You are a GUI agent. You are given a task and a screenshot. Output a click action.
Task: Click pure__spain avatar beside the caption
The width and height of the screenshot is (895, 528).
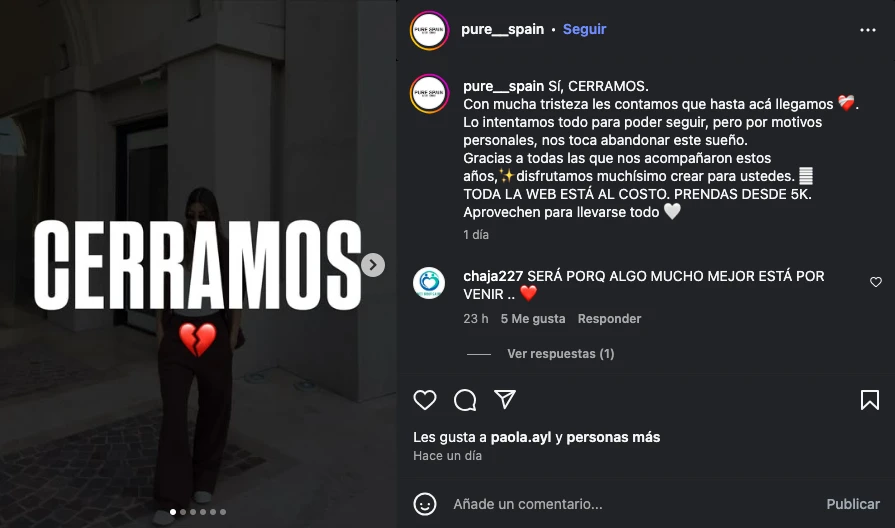pyautogui.click(x=429, y=94)
